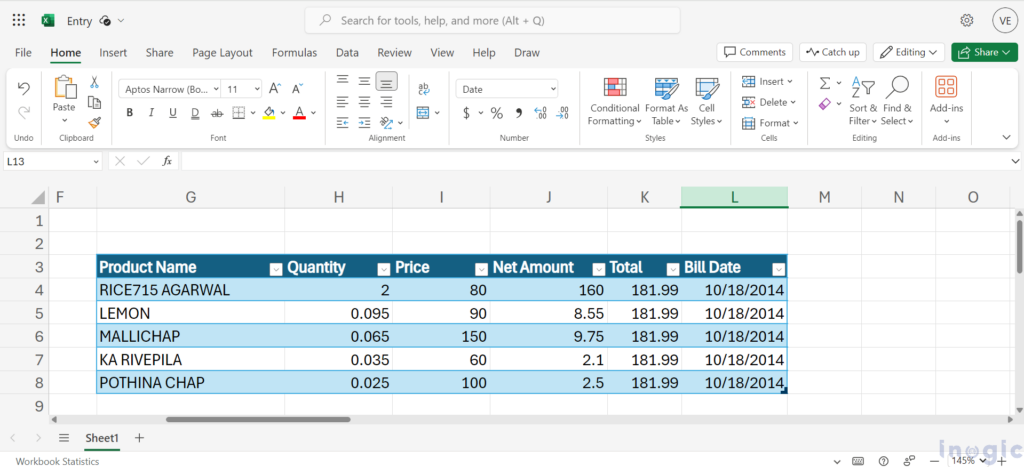The height and width of the screenshot is (467, 1024).
Task: Open the Formulas tab
Action: pyautogui.click(x=294, y=53)
